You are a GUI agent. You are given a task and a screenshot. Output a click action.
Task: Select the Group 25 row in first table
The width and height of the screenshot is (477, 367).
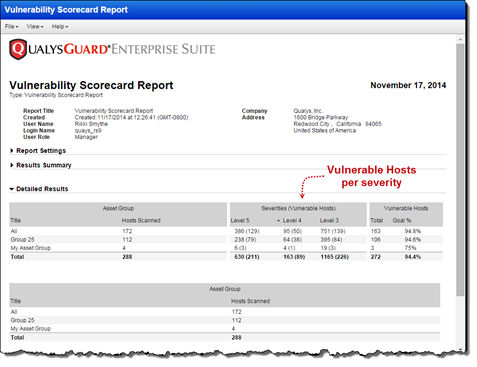[x=226, y=239]
